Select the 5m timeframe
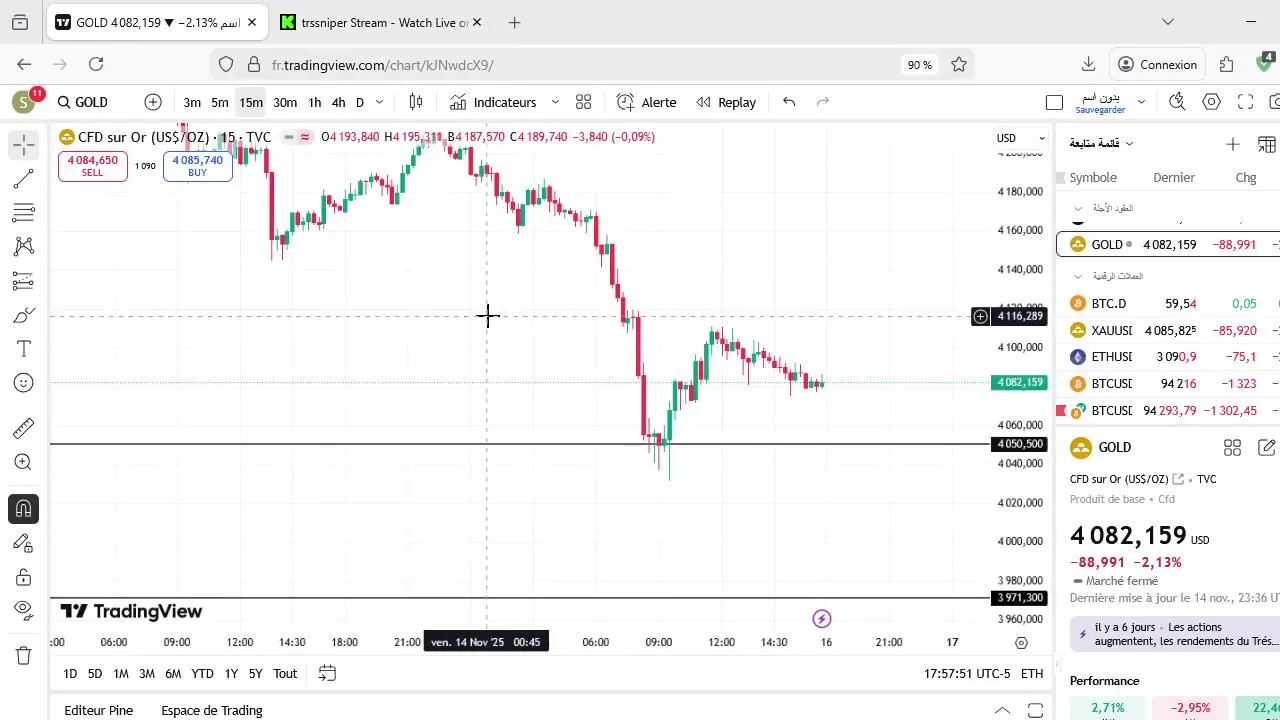The image size is (1280, 720). point(220,102)
